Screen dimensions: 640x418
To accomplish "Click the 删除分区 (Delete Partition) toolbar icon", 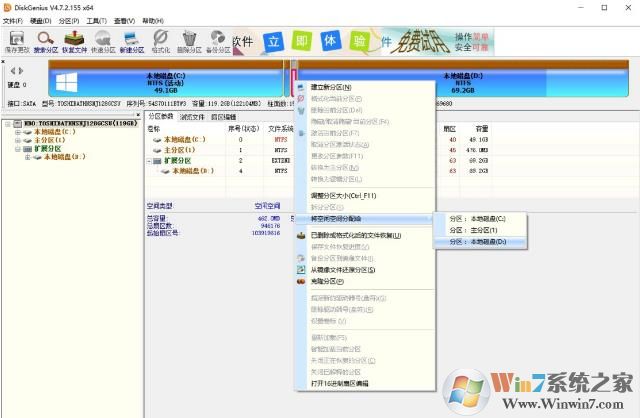I will pos(188,40).
